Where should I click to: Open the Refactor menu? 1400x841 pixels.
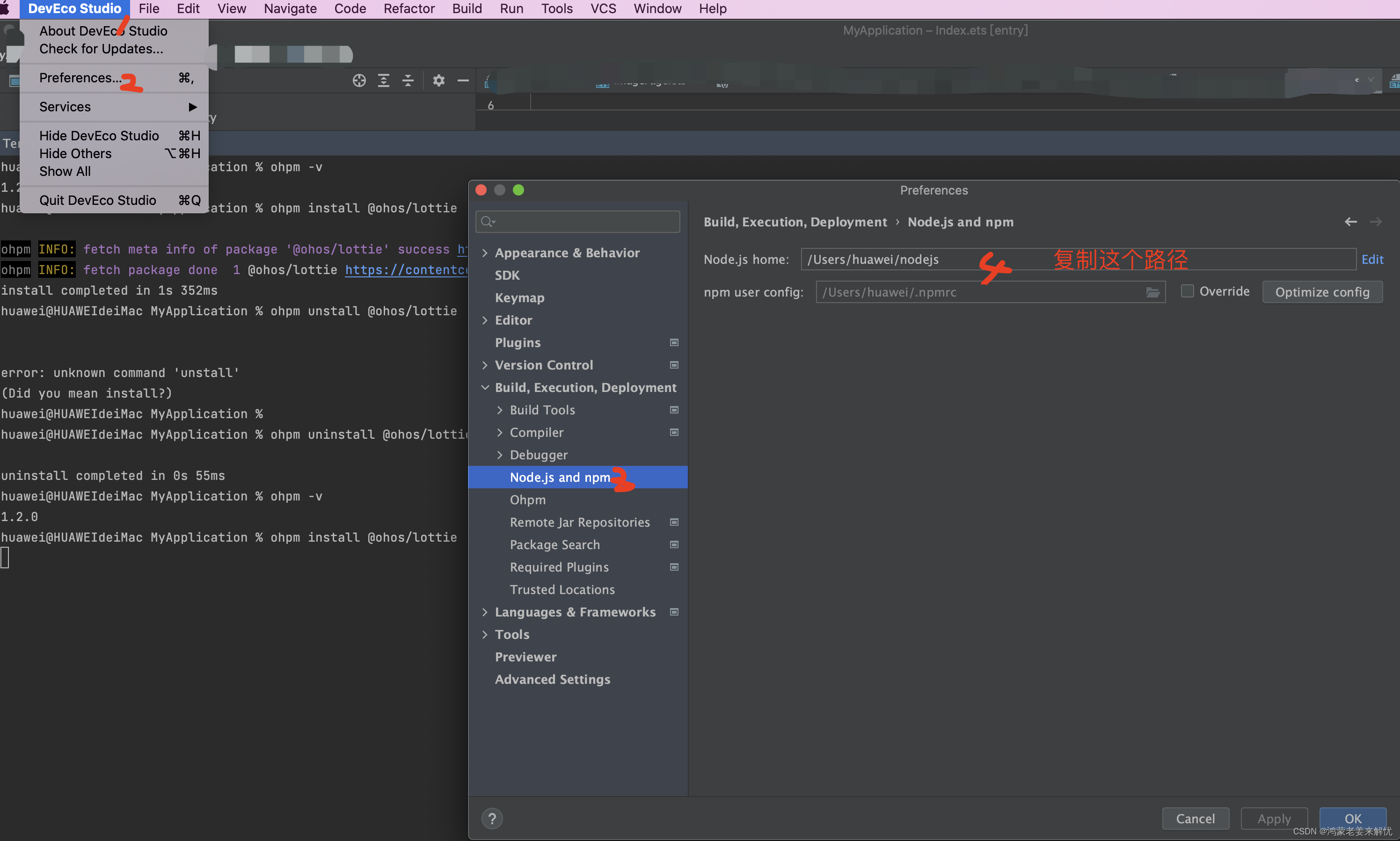(408, 8)
